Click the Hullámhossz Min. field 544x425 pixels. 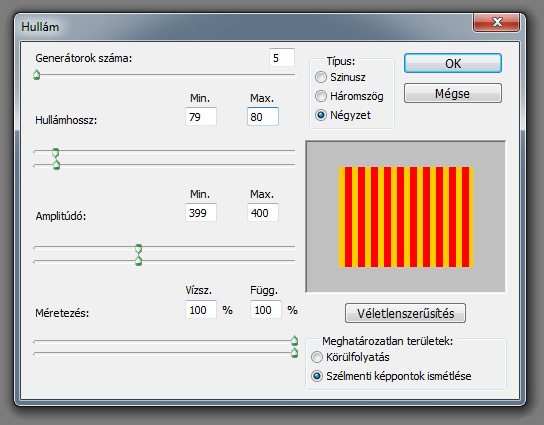click(201, 117)
